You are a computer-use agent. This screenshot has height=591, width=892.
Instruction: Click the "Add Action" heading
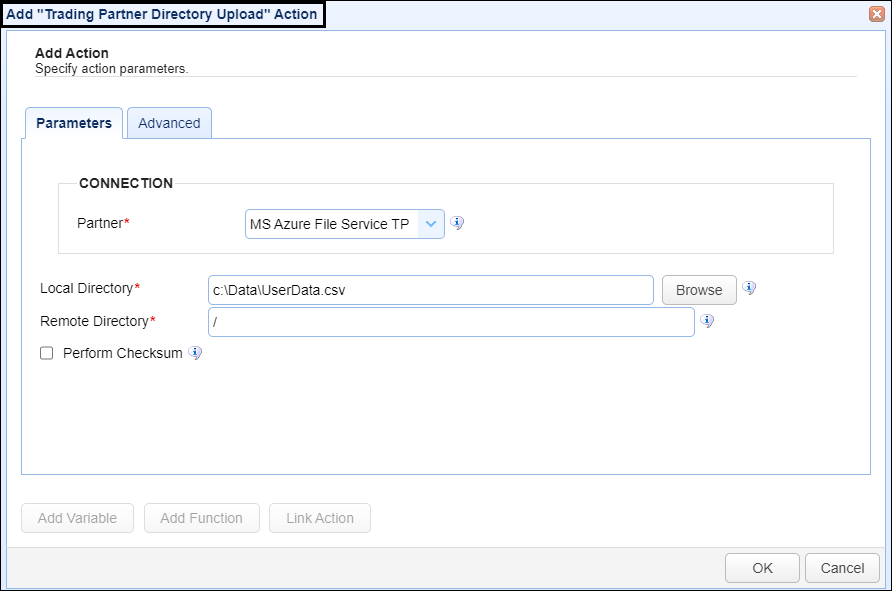72,53
